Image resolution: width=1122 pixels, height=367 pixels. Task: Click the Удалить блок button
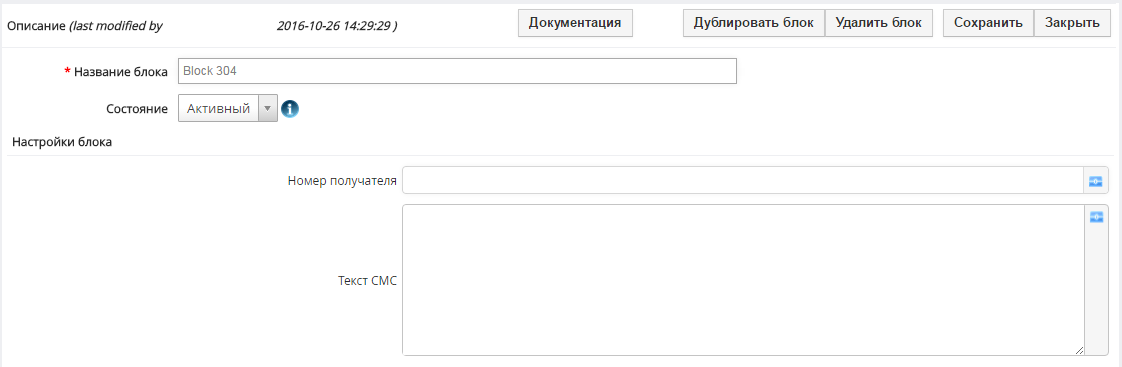(x=879, y=23)
